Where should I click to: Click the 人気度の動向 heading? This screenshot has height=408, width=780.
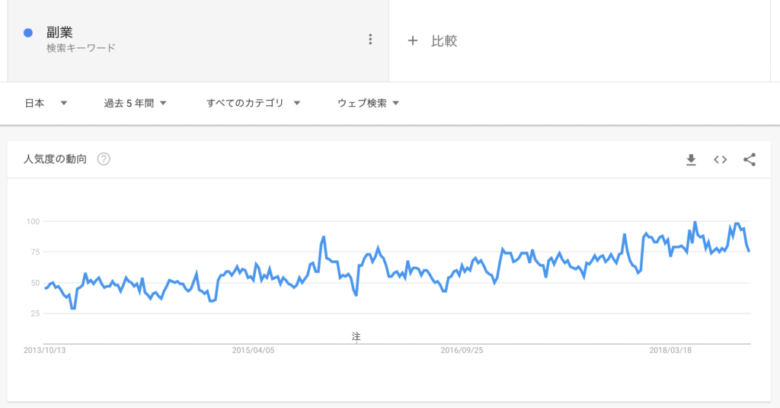(55, 159)
